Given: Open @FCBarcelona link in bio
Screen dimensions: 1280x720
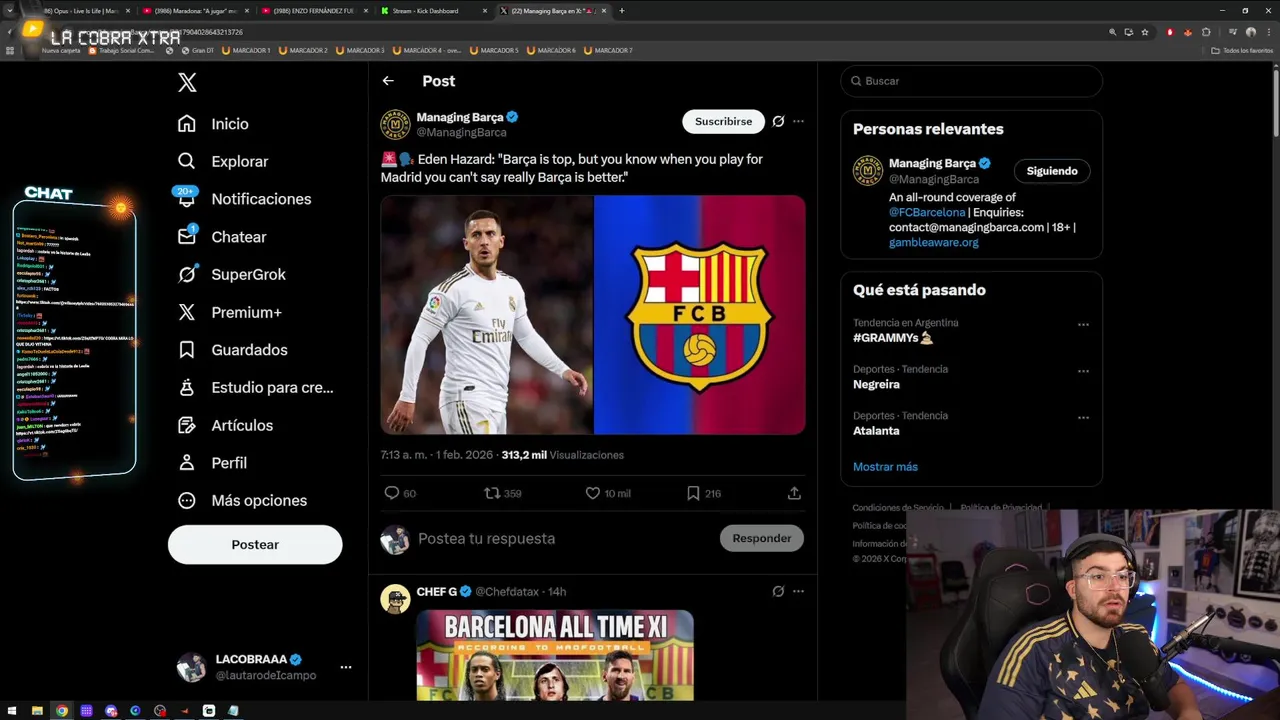Looking at the screenshot, I should [927, 213].
